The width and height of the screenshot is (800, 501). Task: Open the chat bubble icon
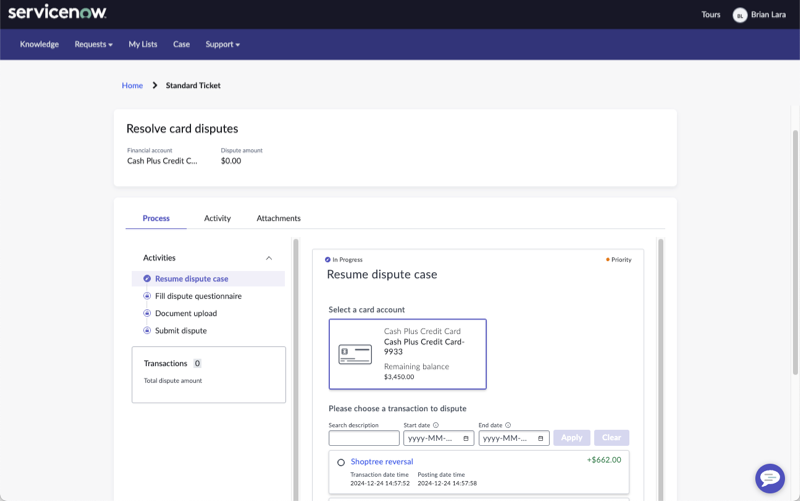pos(770,478)
